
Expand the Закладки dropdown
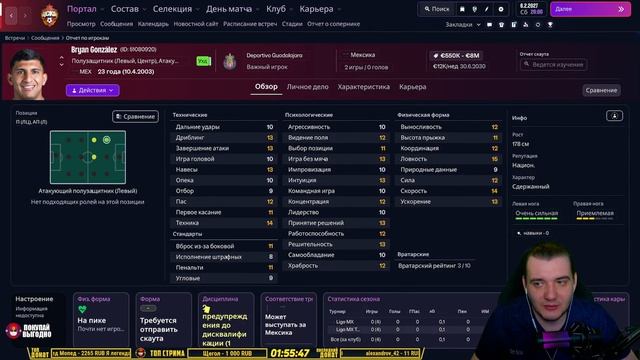click(462, 24)
